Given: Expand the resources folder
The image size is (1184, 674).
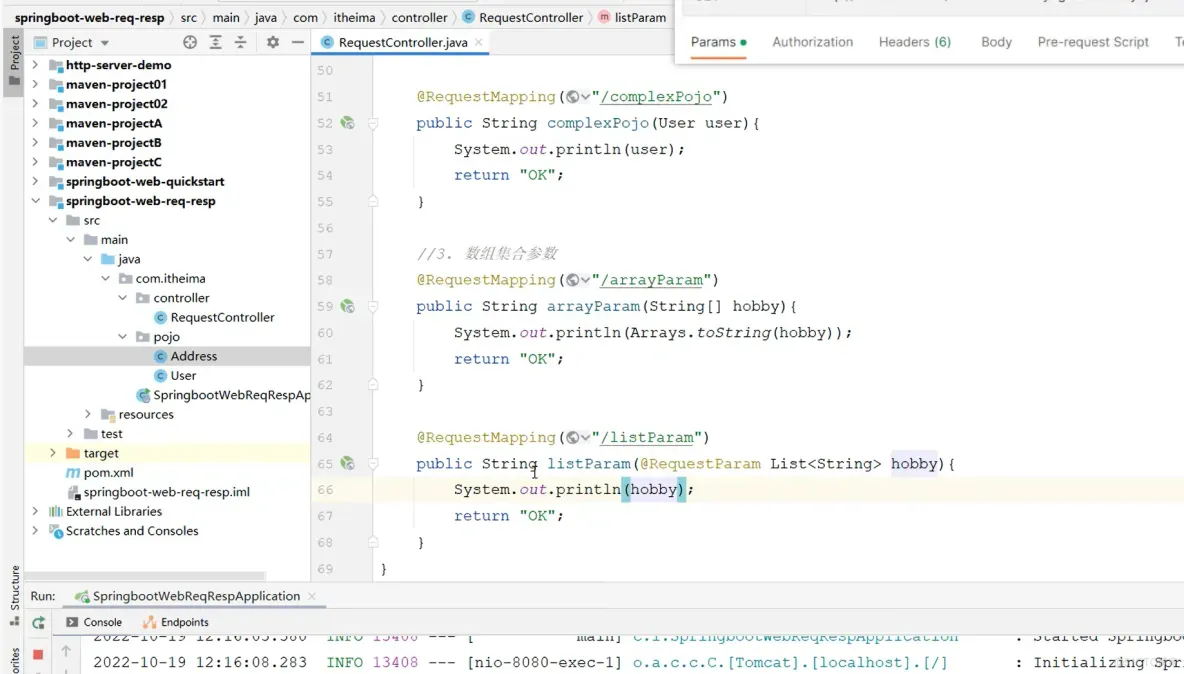Looking at the screenshot, I should (88, 414).
